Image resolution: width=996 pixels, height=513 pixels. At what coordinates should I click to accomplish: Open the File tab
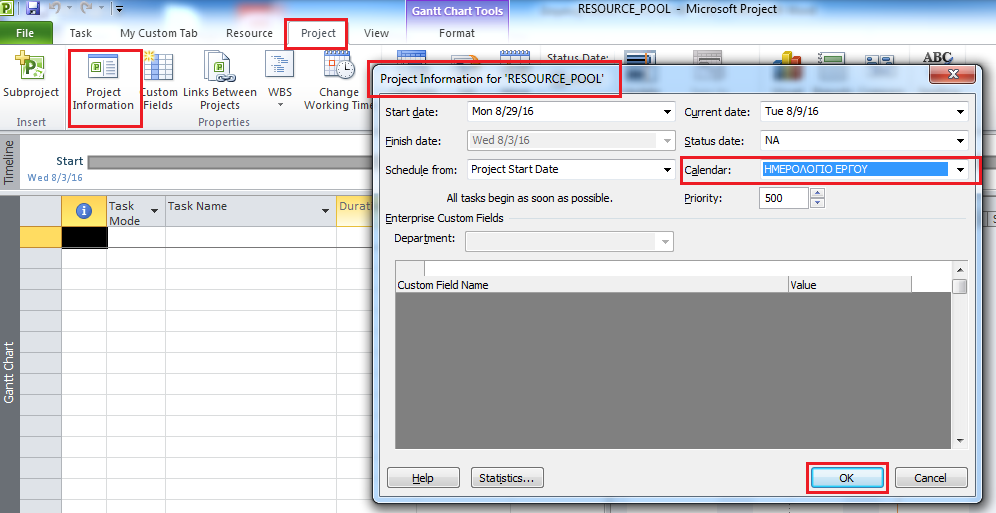pyautogui.click(x=25, y=33)
